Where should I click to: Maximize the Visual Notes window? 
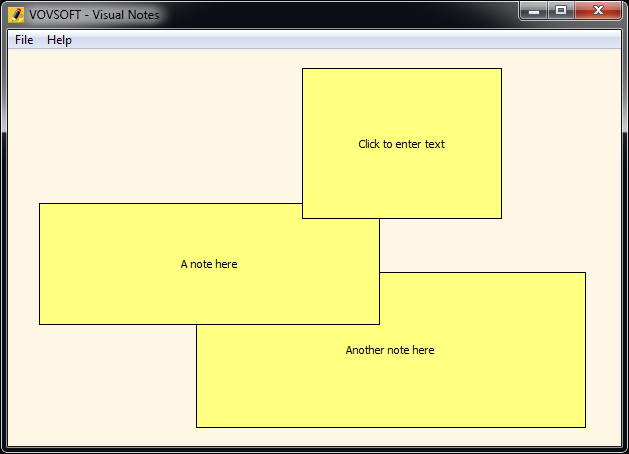click(561, 11)
